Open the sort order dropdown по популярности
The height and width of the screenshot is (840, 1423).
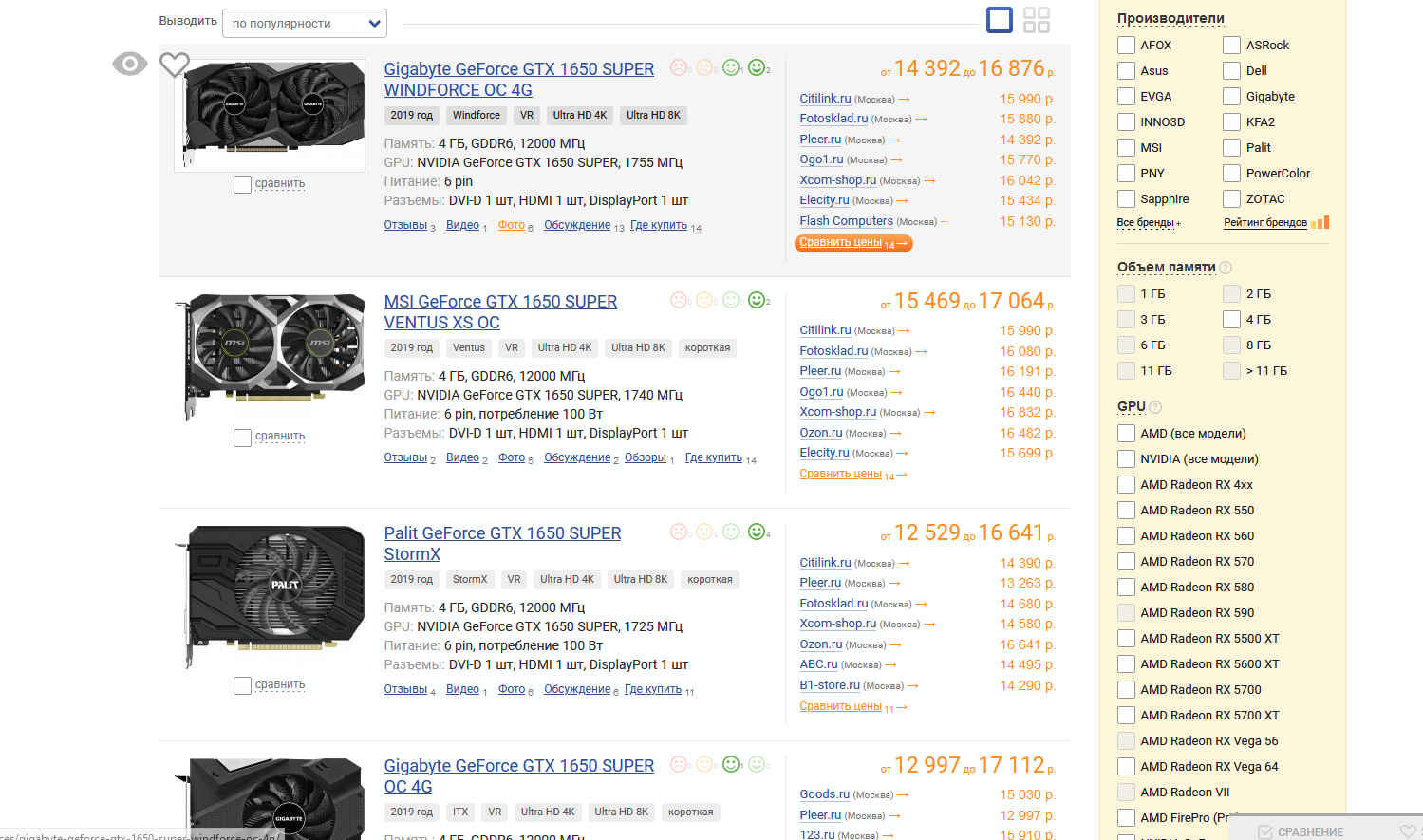point(305,23)
